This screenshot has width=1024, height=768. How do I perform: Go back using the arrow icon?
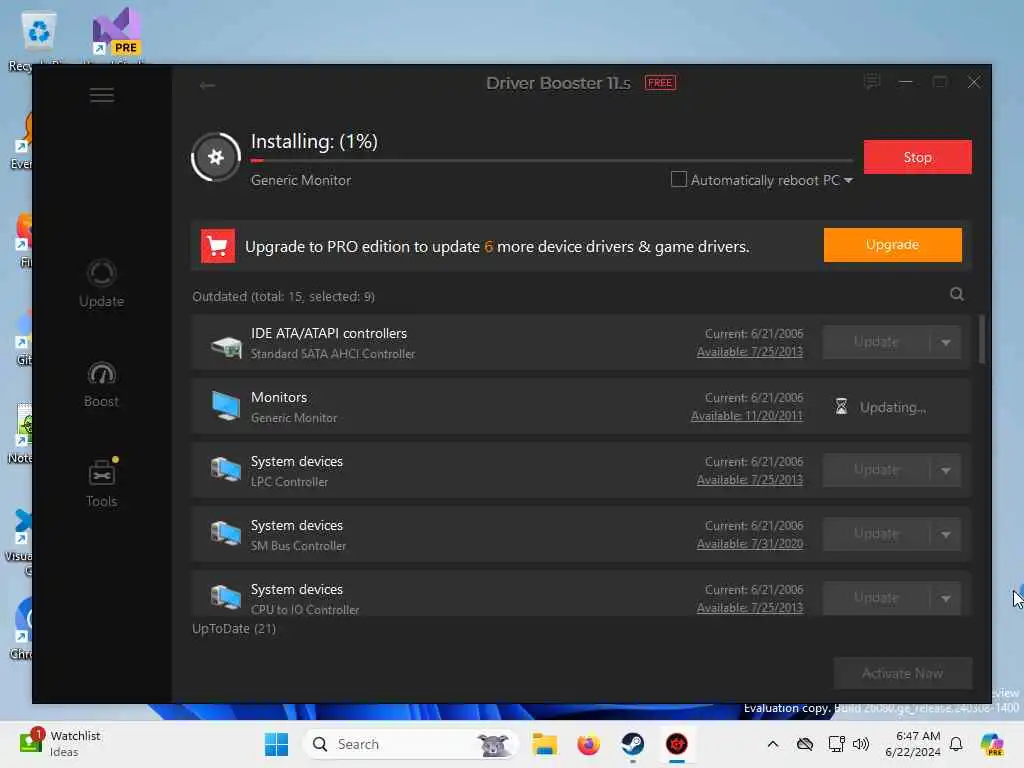207,86
